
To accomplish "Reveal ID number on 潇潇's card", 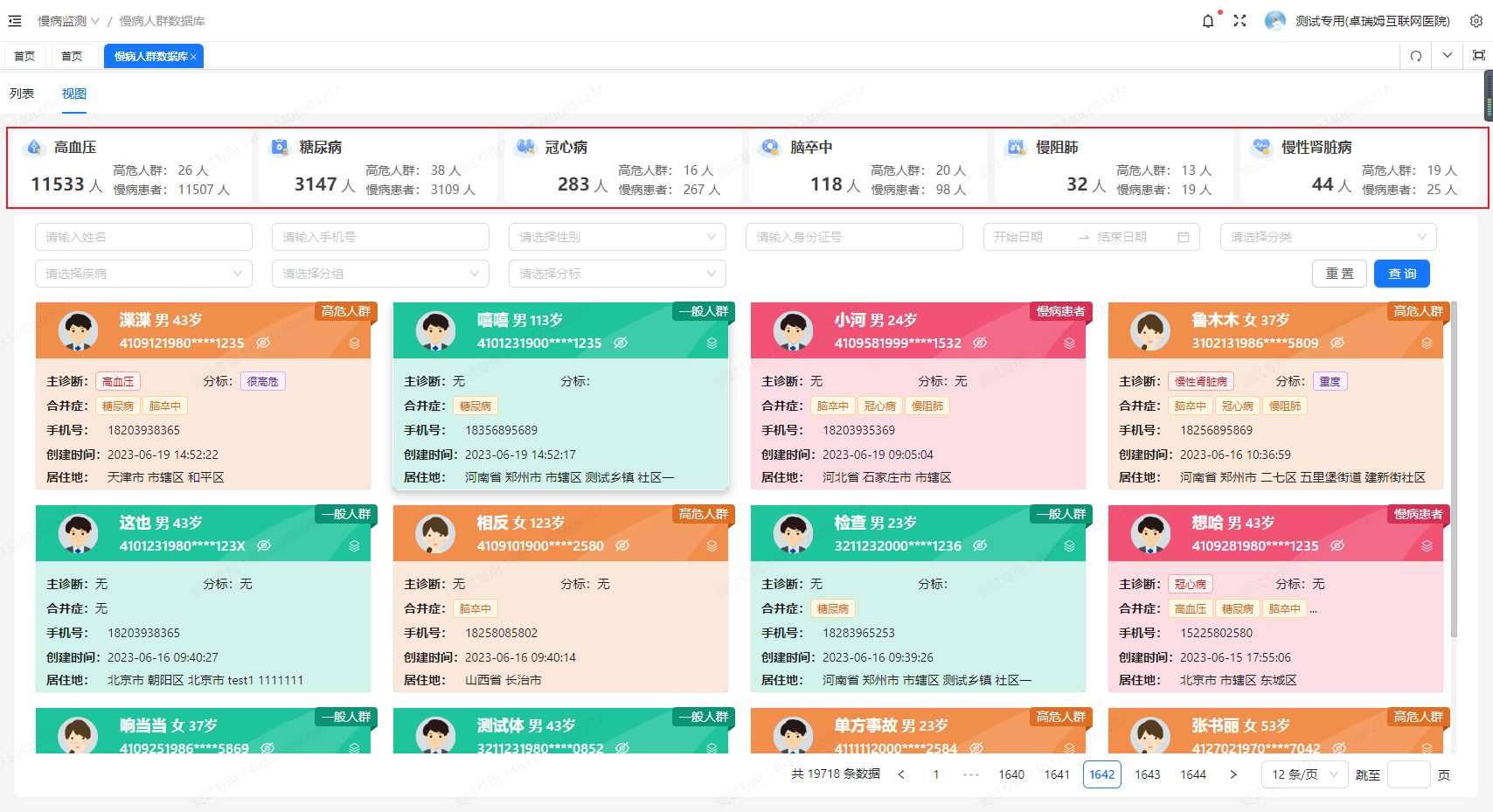I will (x=263, y=343).
